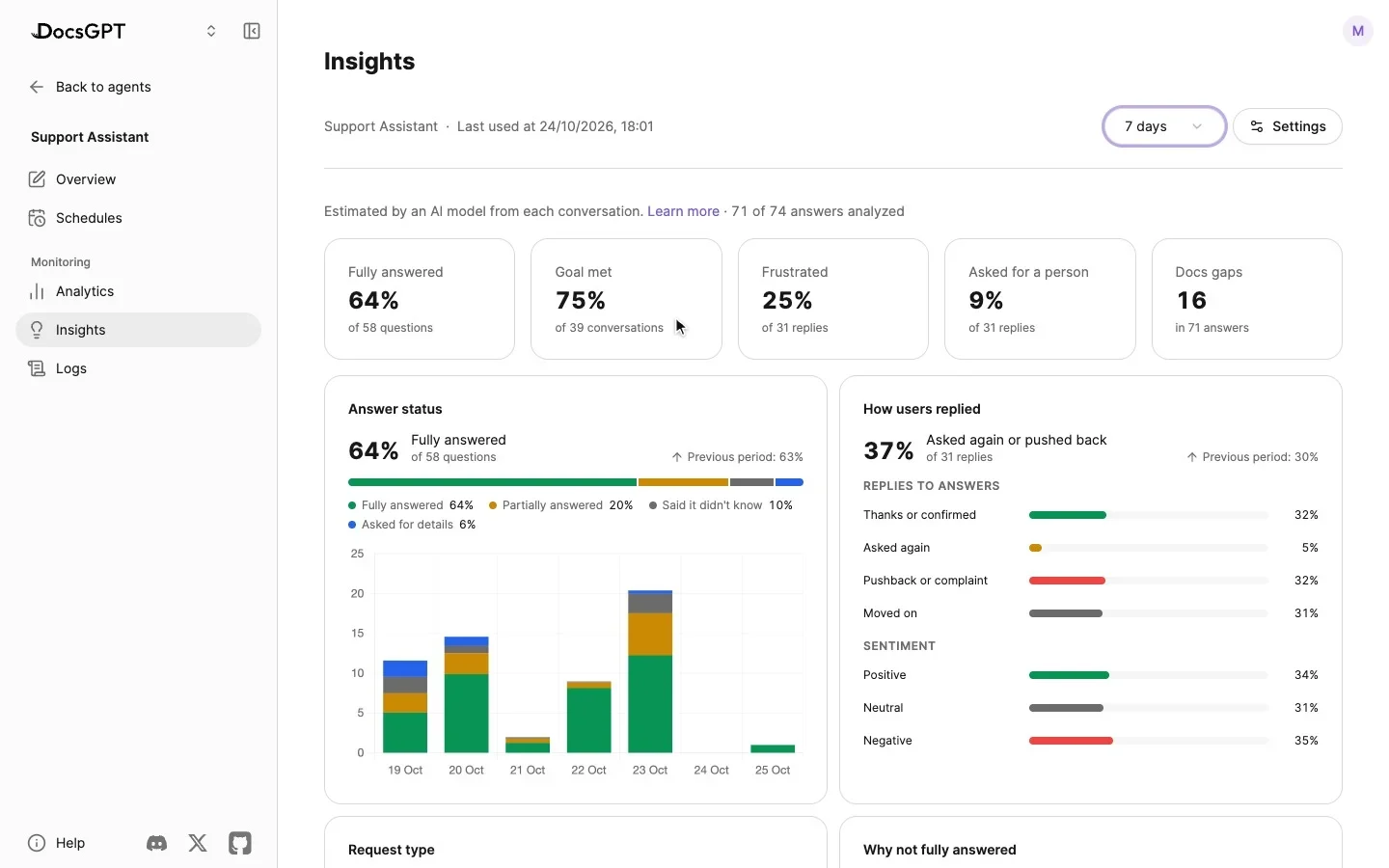Screen dimensions: 1389x868
Task: Toggle the Said it didn't know legend
Action: [x=722, y=505]
